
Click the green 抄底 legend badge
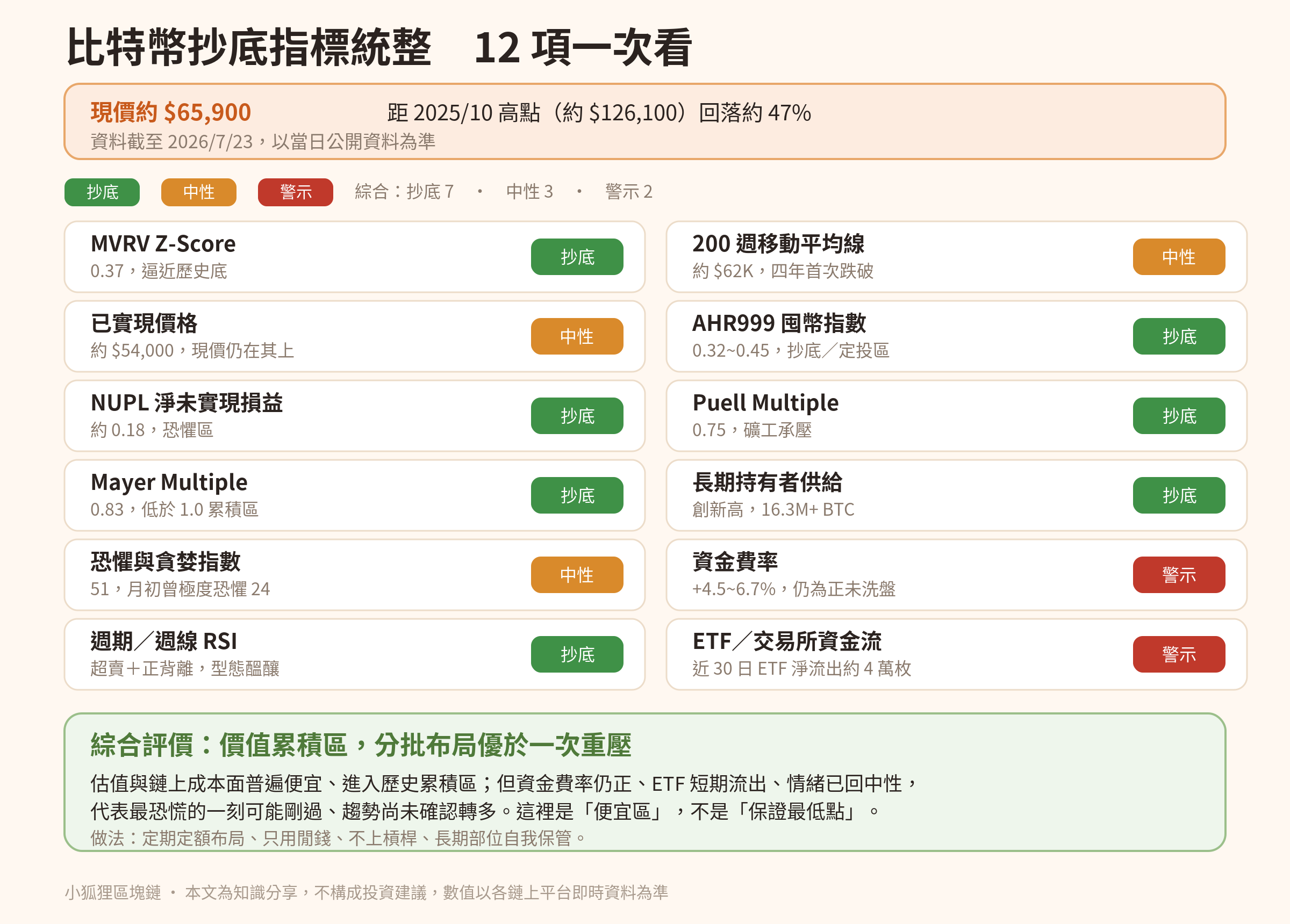[x=102, y=192]
